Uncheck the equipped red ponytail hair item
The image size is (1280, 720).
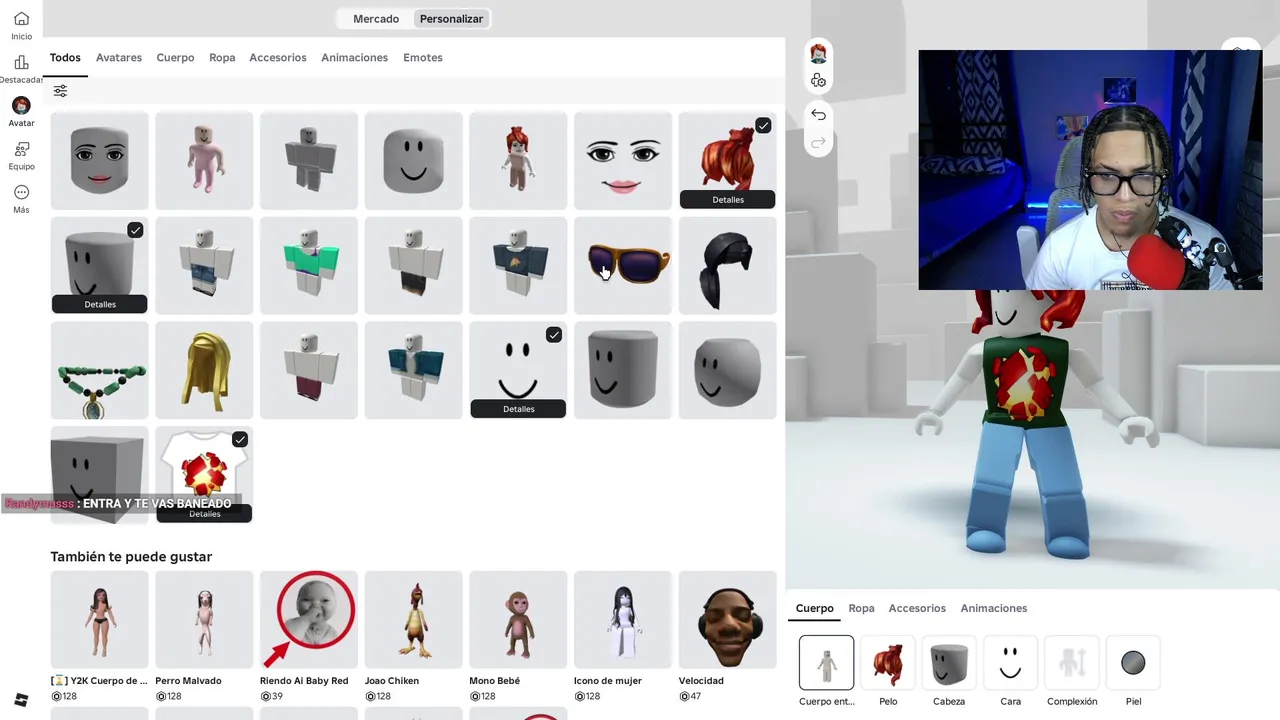[x=763, y=126]
